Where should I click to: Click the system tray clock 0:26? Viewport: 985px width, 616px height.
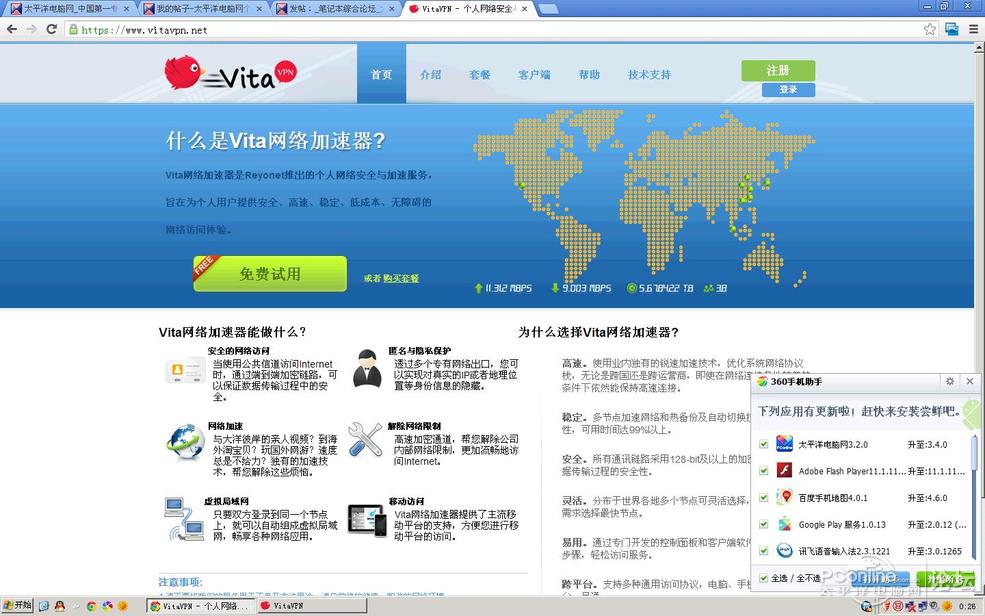coord(967,607)
